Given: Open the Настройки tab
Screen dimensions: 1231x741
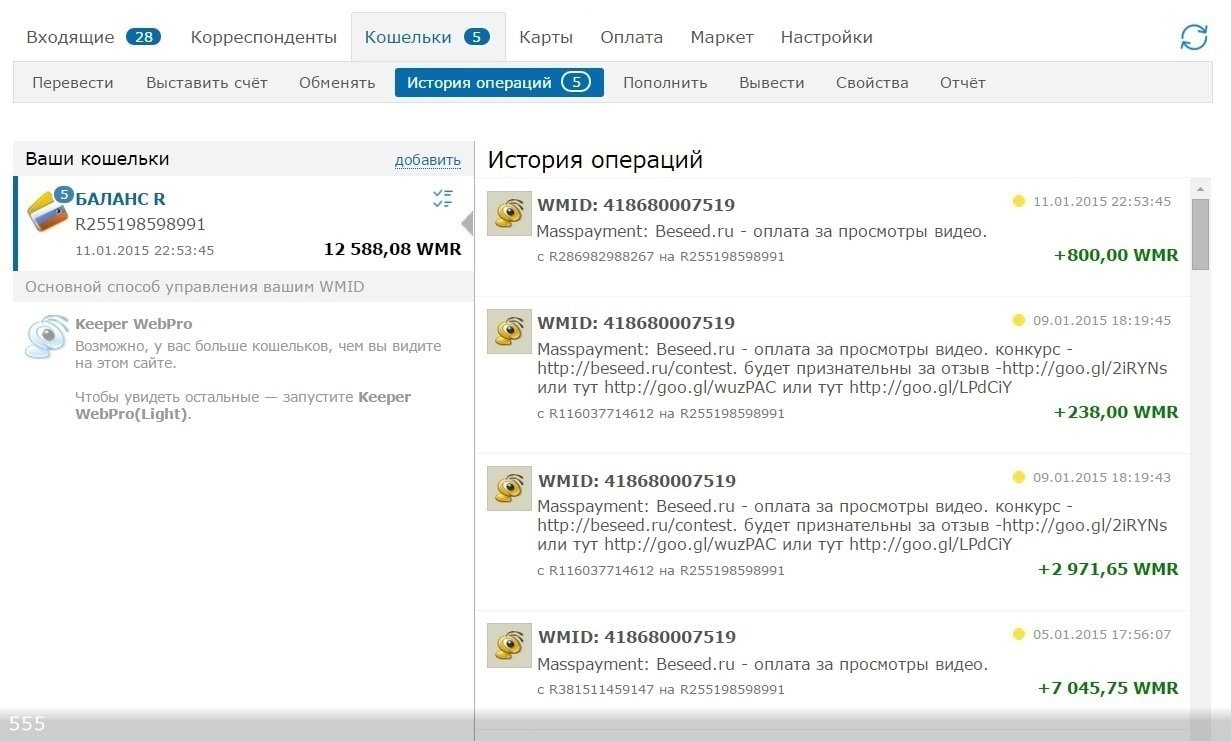Looking at the screenshot, I should point(826,37).
